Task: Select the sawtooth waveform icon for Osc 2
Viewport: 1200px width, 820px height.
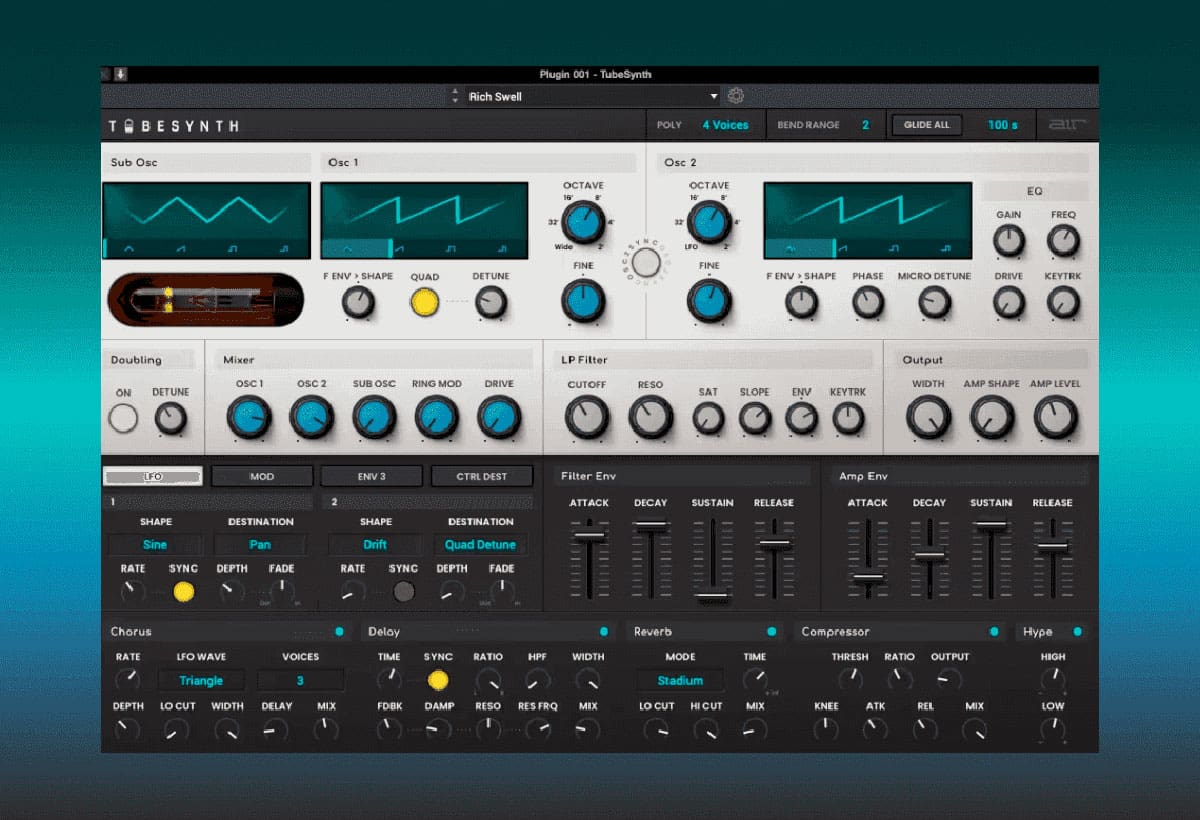Action: coord(843,248)
